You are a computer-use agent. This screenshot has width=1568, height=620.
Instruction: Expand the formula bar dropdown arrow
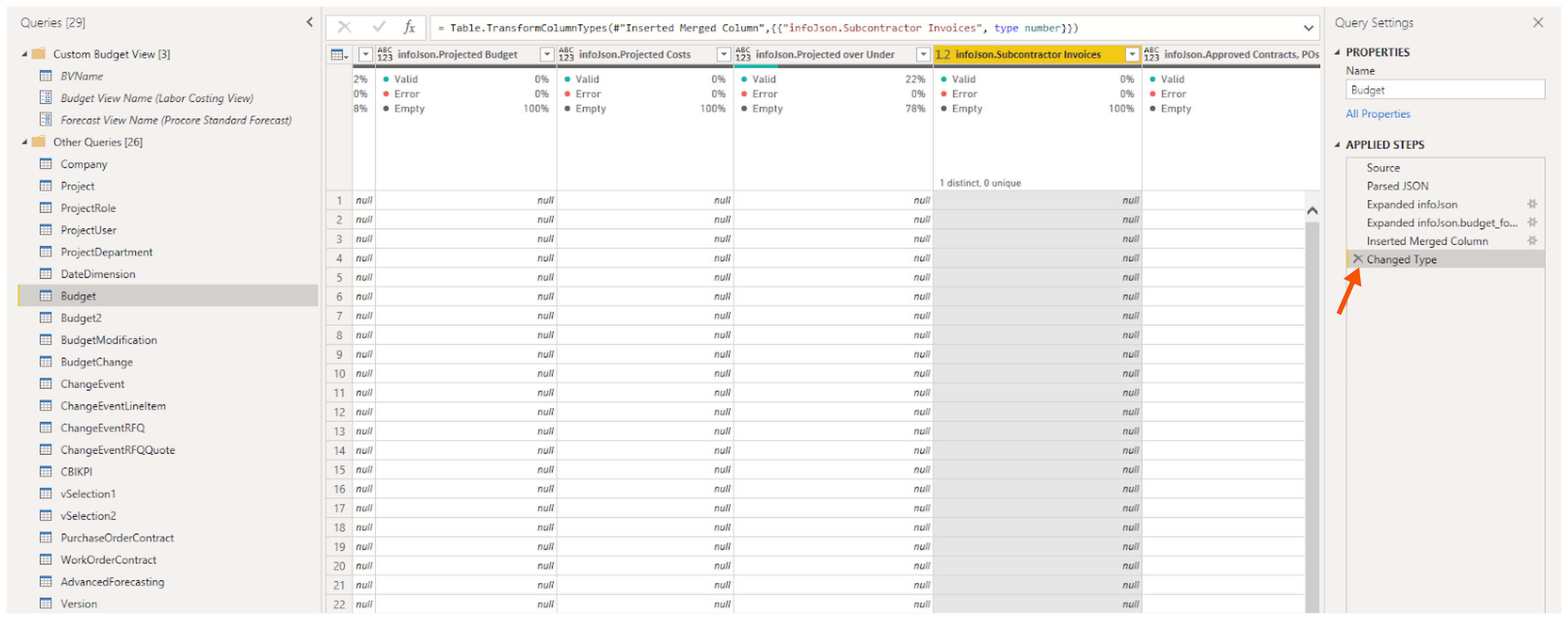(x=1308, y=28)
